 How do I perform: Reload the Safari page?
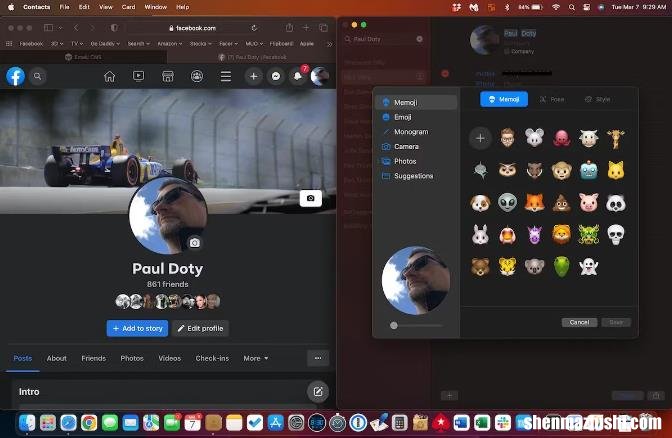coord(254,28)
